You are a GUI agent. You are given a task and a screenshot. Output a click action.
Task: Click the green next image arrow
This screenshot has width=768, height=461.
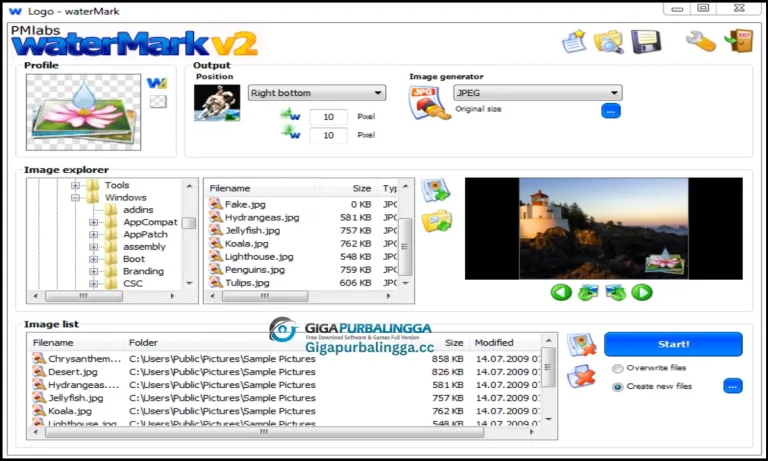[642, 292]
